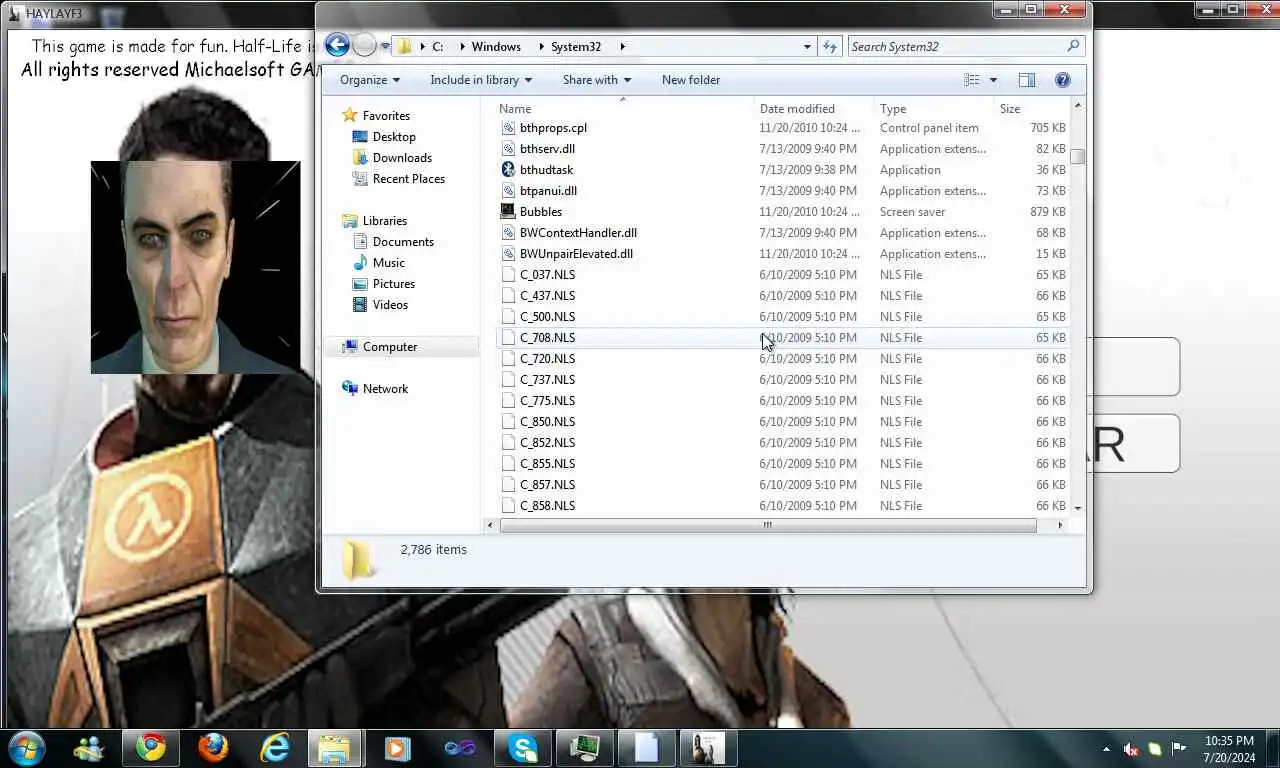Screen dimensions: 1280x768
Task: Click the C: breadcrumb in address bar
Action: (438, 46)
